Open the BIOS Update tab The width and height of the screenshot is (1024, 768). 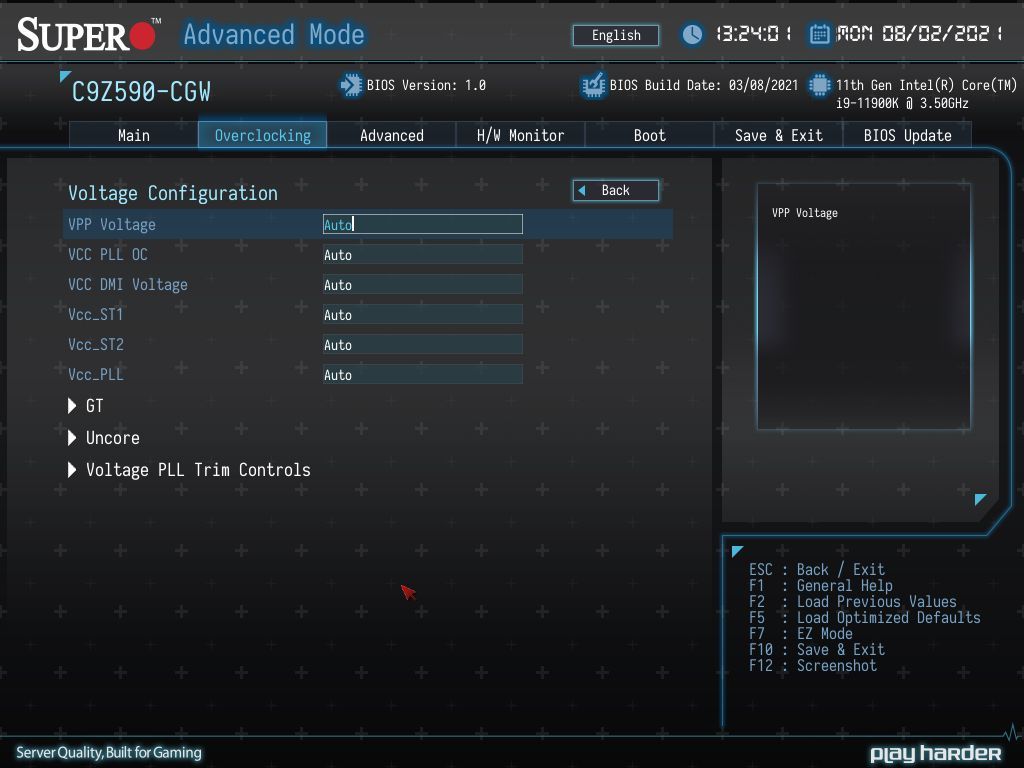coord(907,135)
